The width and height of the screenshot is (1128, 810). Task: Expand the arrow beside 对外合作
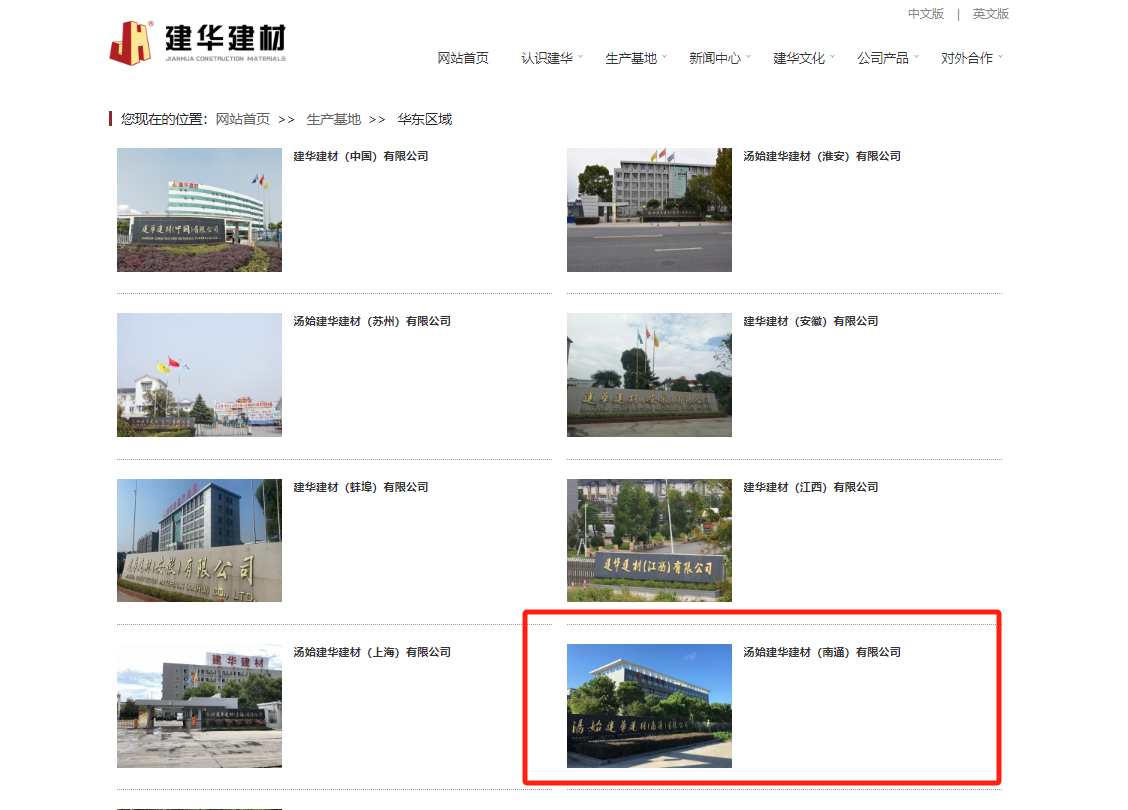click(x=1001, y=56)
